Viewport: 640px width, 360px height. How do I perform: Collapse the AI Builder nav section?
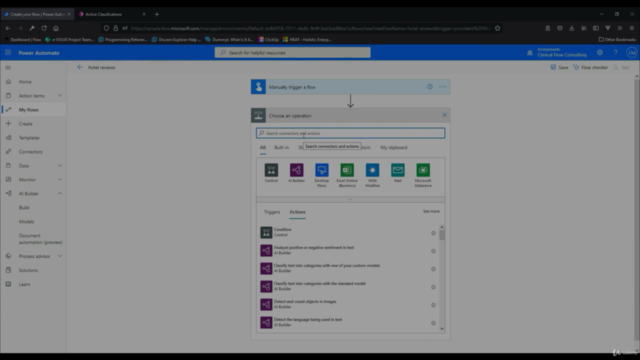[60, 193]
